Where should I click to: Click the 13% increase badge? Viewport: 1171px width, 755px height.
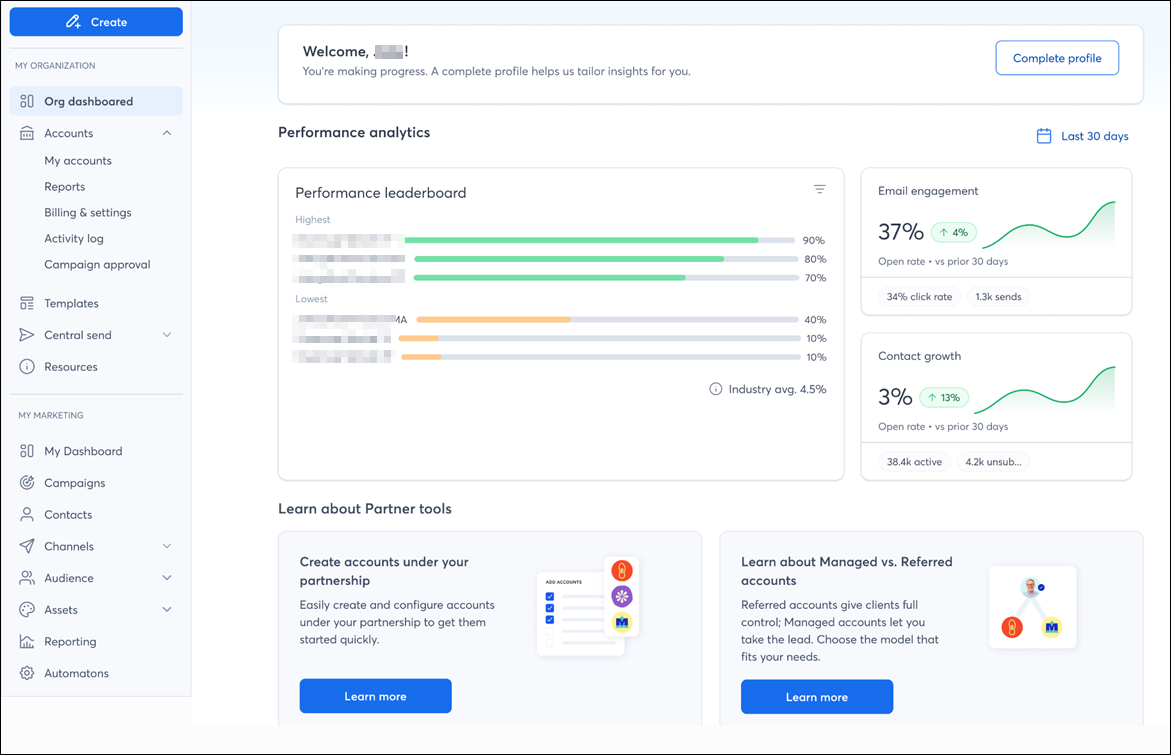click(x=944, y=397)
